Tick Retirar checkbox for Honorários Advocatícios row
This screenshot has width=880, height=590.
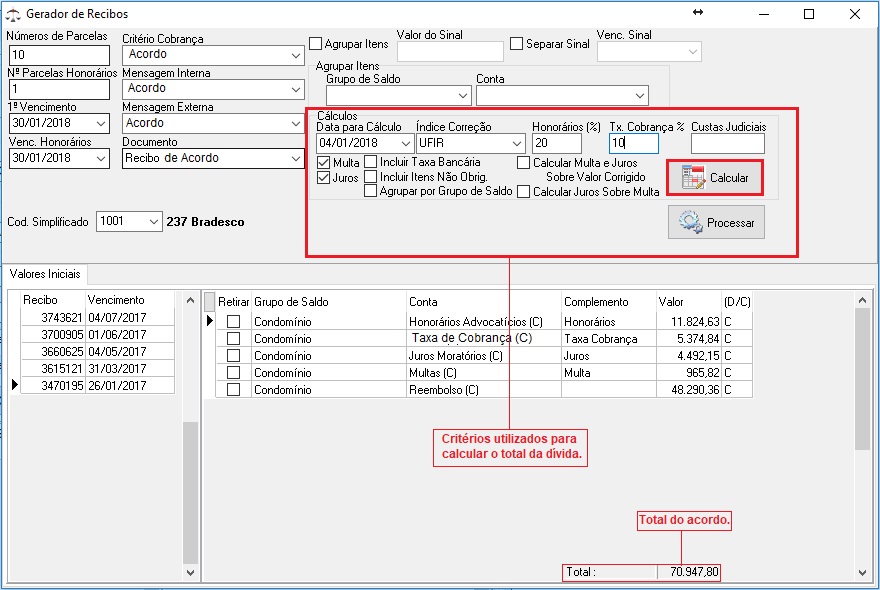tap(233, 322)
